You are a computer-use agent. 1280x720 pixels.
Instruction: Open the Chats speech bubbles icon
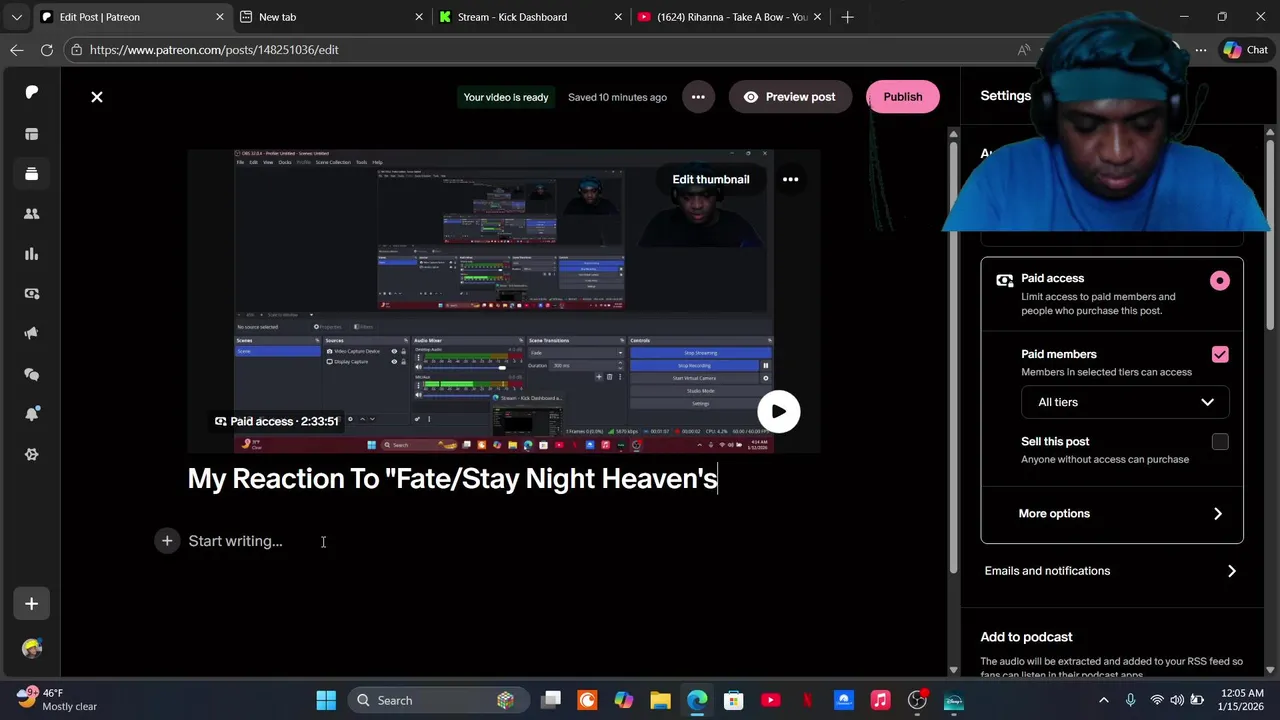point(31,374)
